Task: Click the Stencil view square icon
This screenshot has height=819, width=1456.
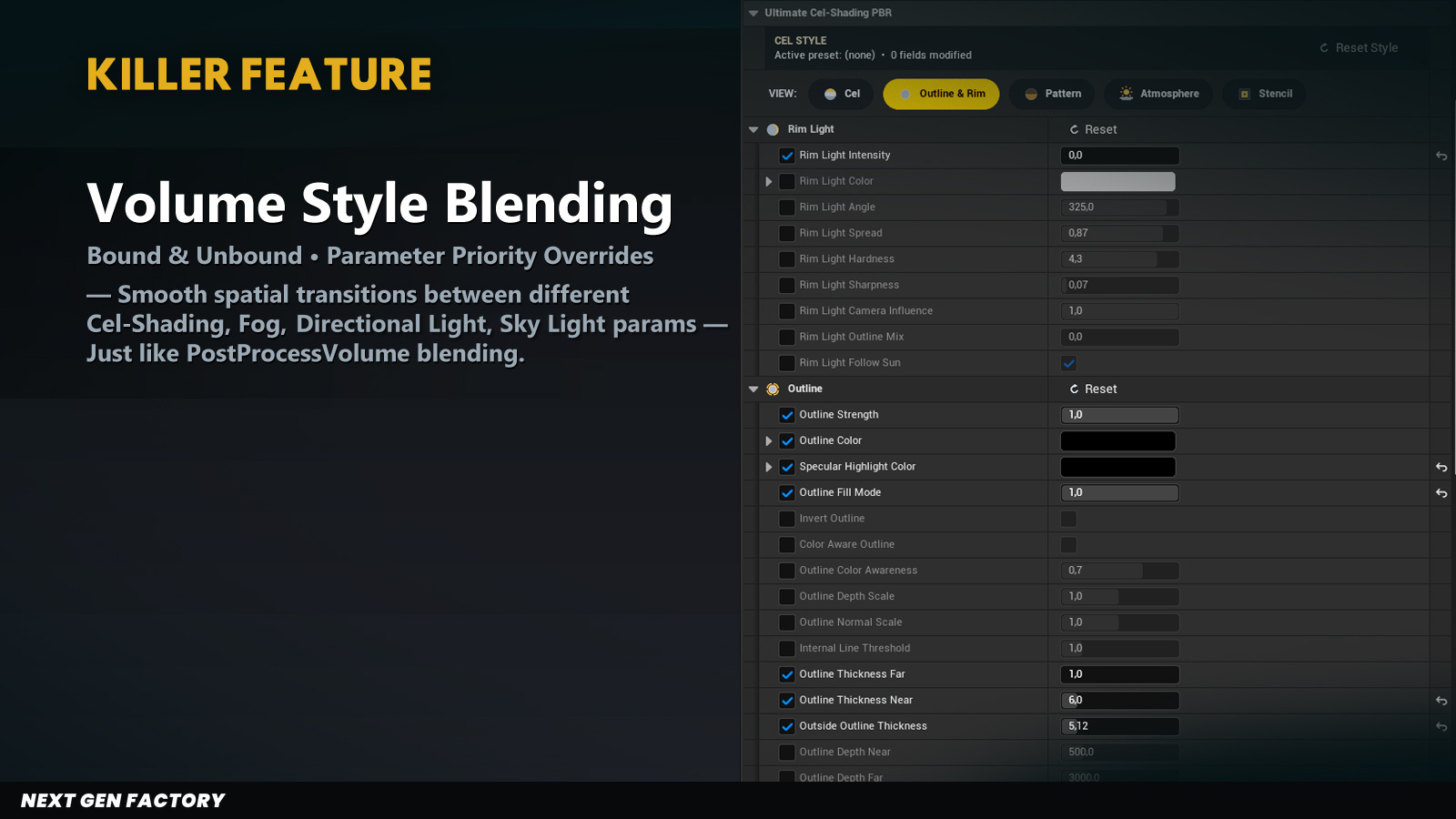Action: [x=1245, y=94]
